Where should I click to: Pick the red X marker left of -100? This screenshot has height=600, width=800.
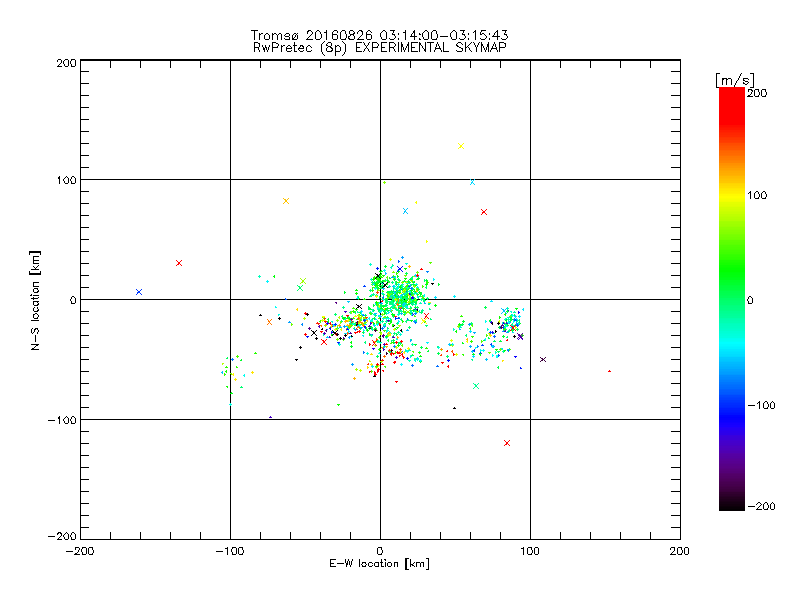[179, 263]
